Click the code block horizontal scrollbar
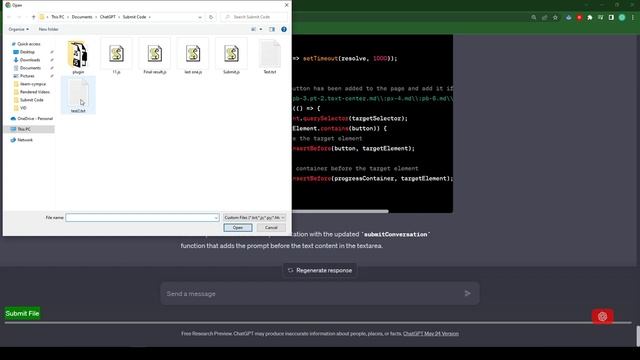Screen dimensions: 640x360 click(x=340, y=211)
